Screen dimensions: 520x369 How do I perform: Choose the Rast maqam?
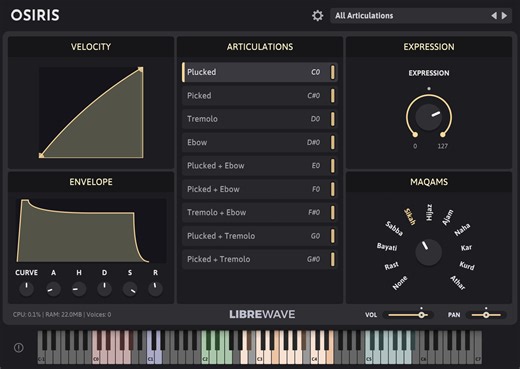391,266
